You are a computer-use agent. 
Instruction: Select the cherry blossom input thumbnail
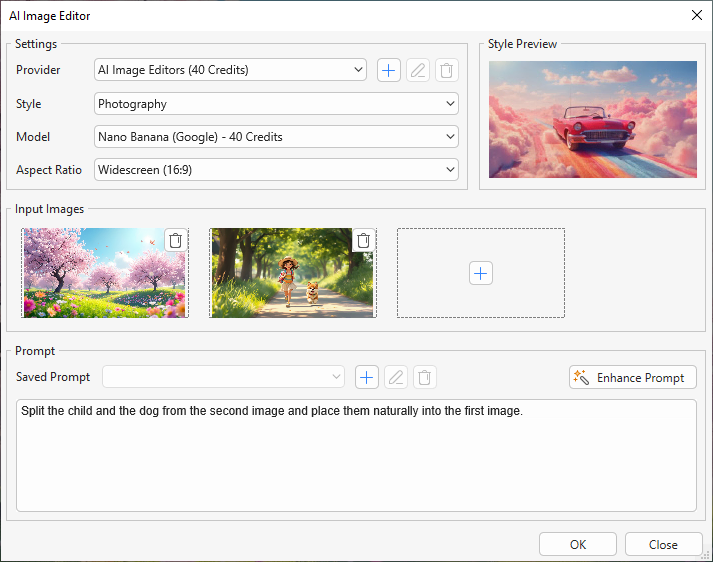(x=105, y=273)
